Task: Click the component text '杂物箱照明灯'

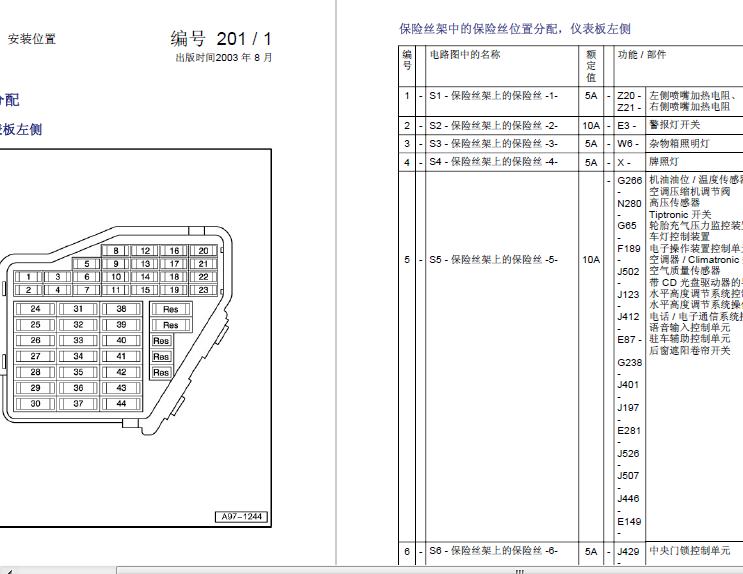Action: pyautogui.click(x=679, y=144)
